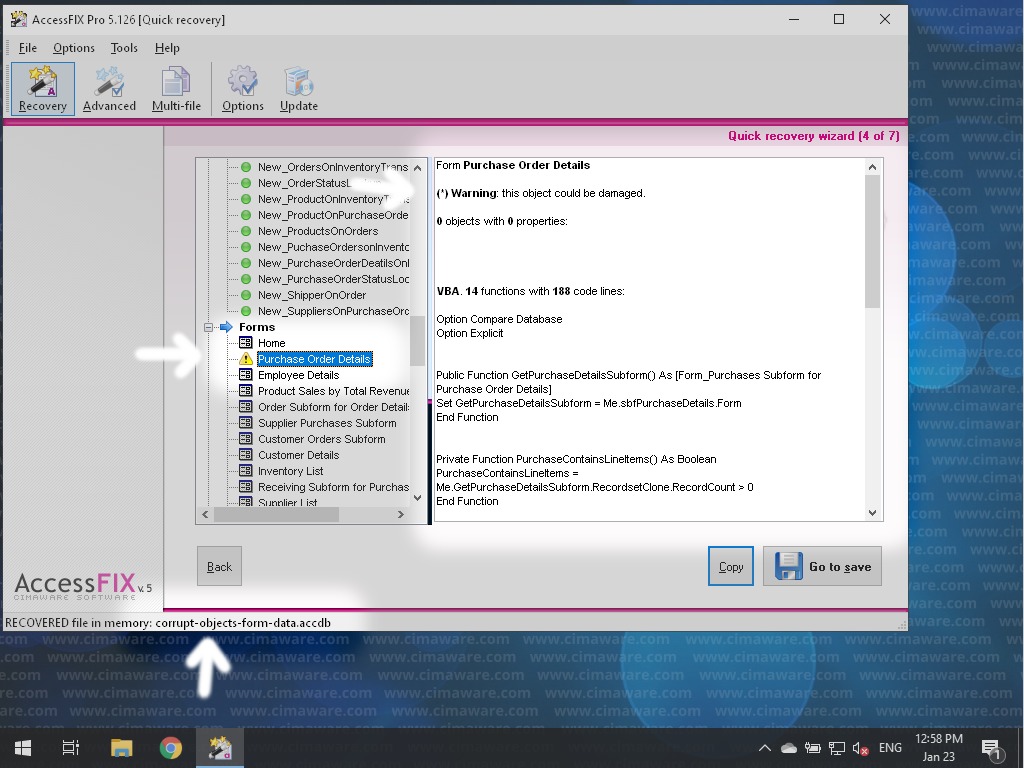Screen dimensions: 1024x768
Task: Open the Advanced recovery mode
Action: pyautogui.click(x=109, y=89)
